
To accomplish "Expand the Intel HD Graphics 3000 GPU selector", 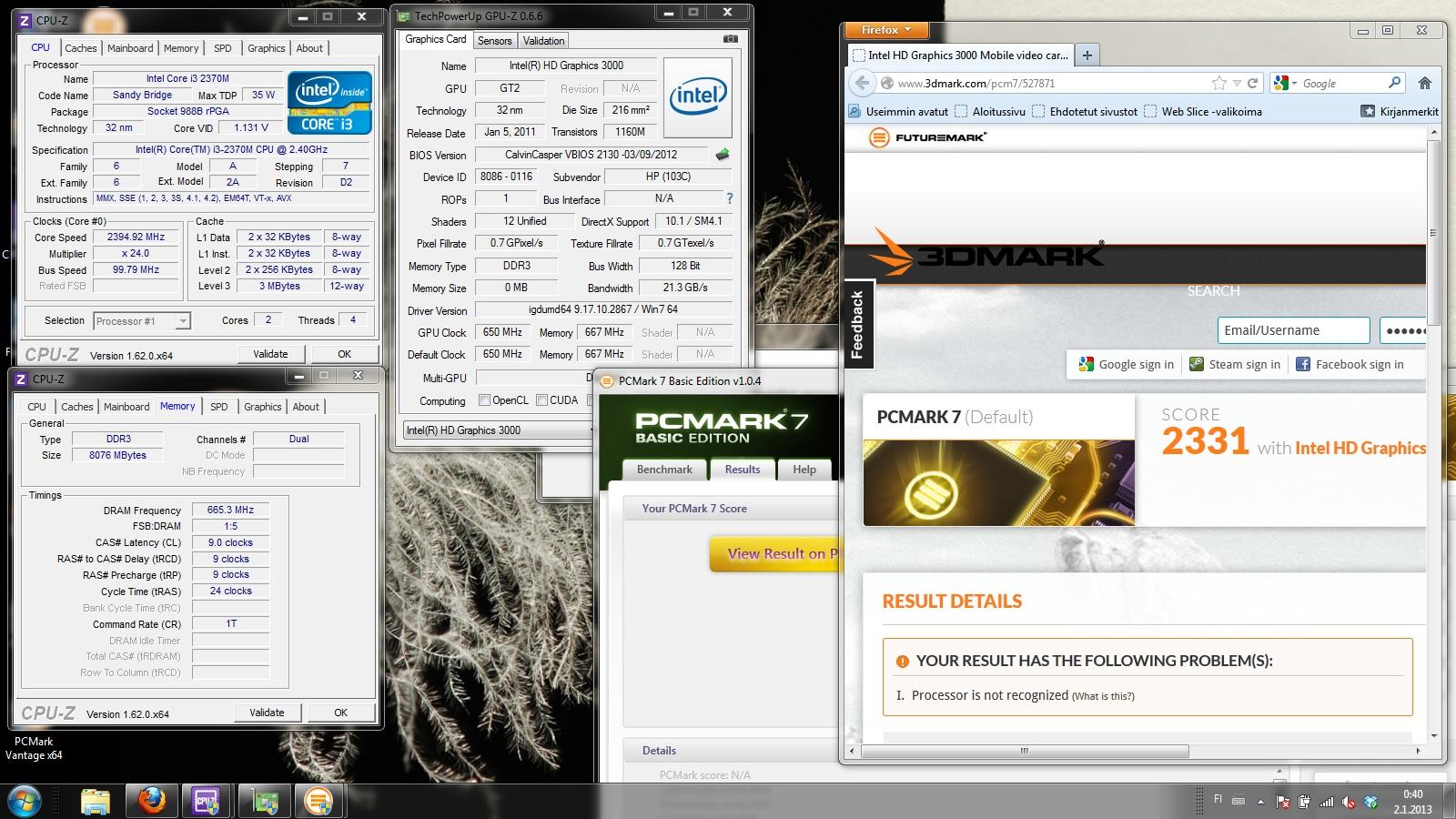I will tap(498, 430).
